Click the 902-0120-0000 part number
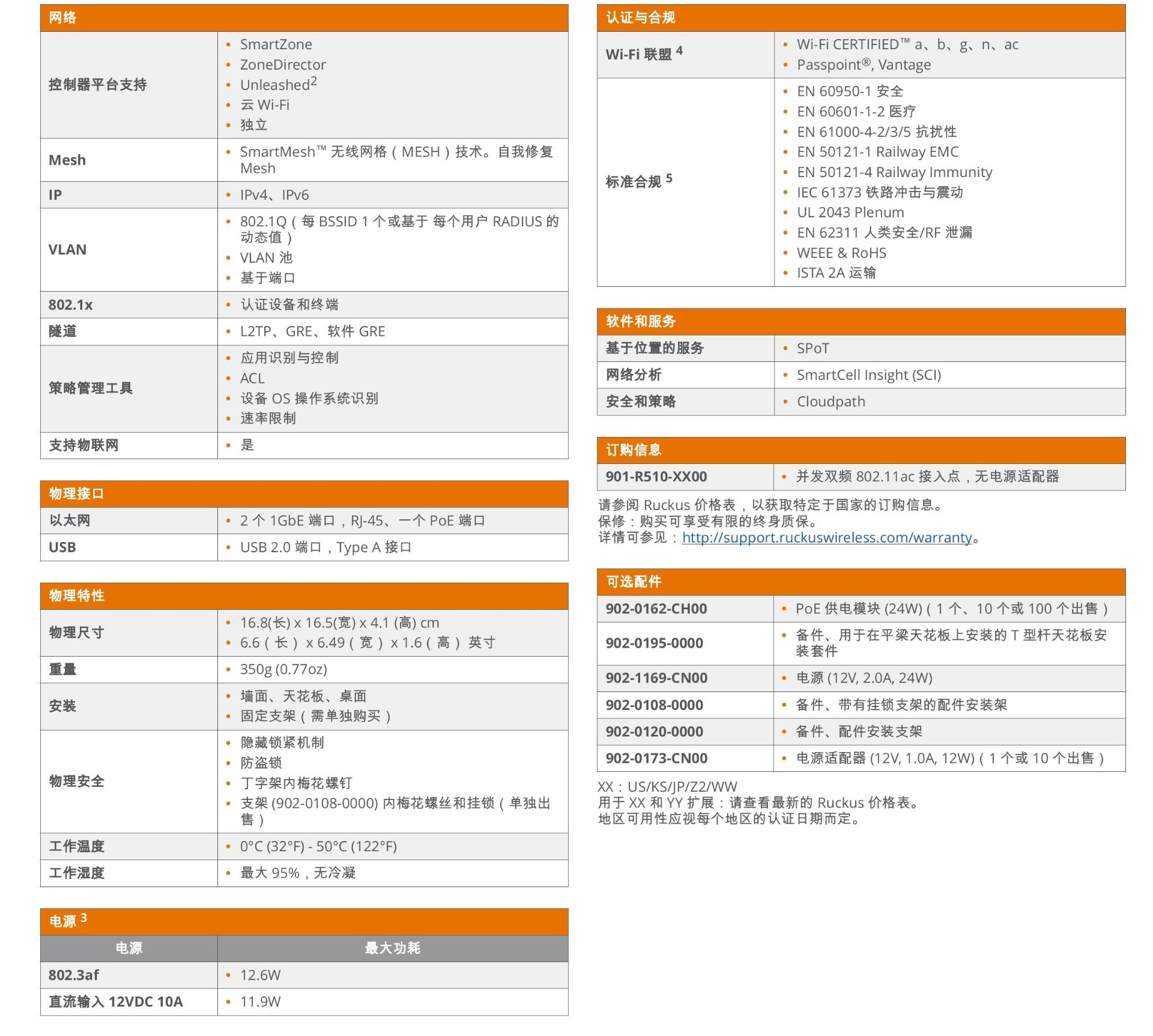The height and width of the screenshot is (1036, 1153). pyautogui.click(x=654, y=732)
